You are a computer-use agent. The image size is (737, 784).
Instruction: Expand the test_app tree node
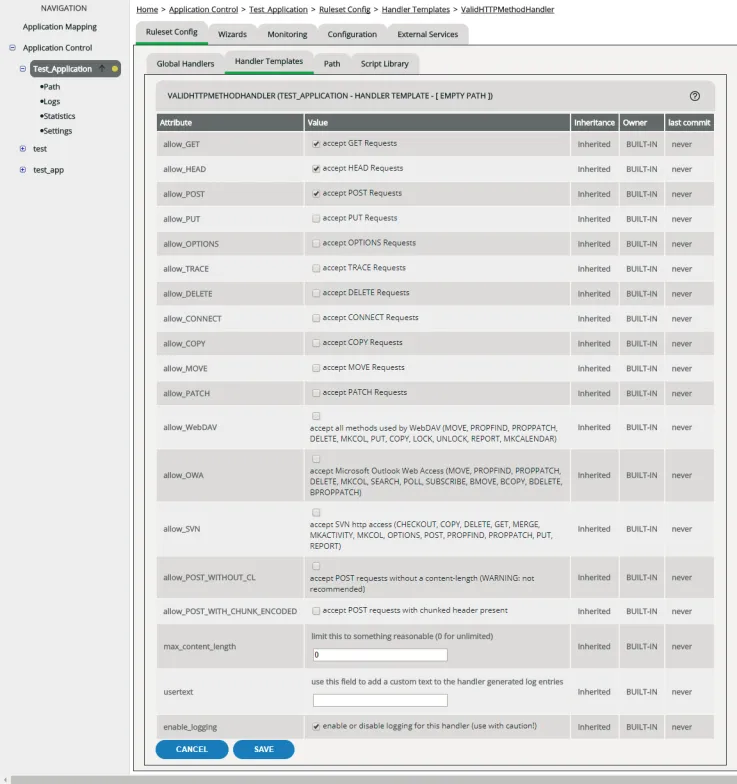[x=22, y=170]
